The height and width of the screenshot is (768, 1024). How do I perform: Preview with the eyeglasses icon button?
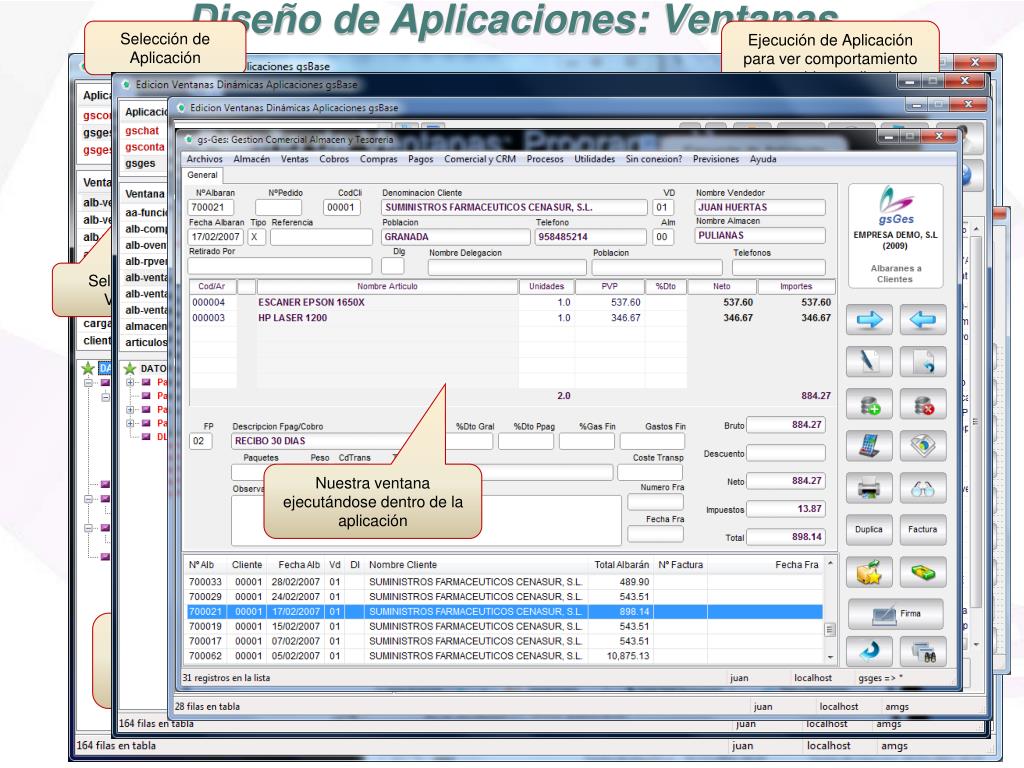point(923,488)
